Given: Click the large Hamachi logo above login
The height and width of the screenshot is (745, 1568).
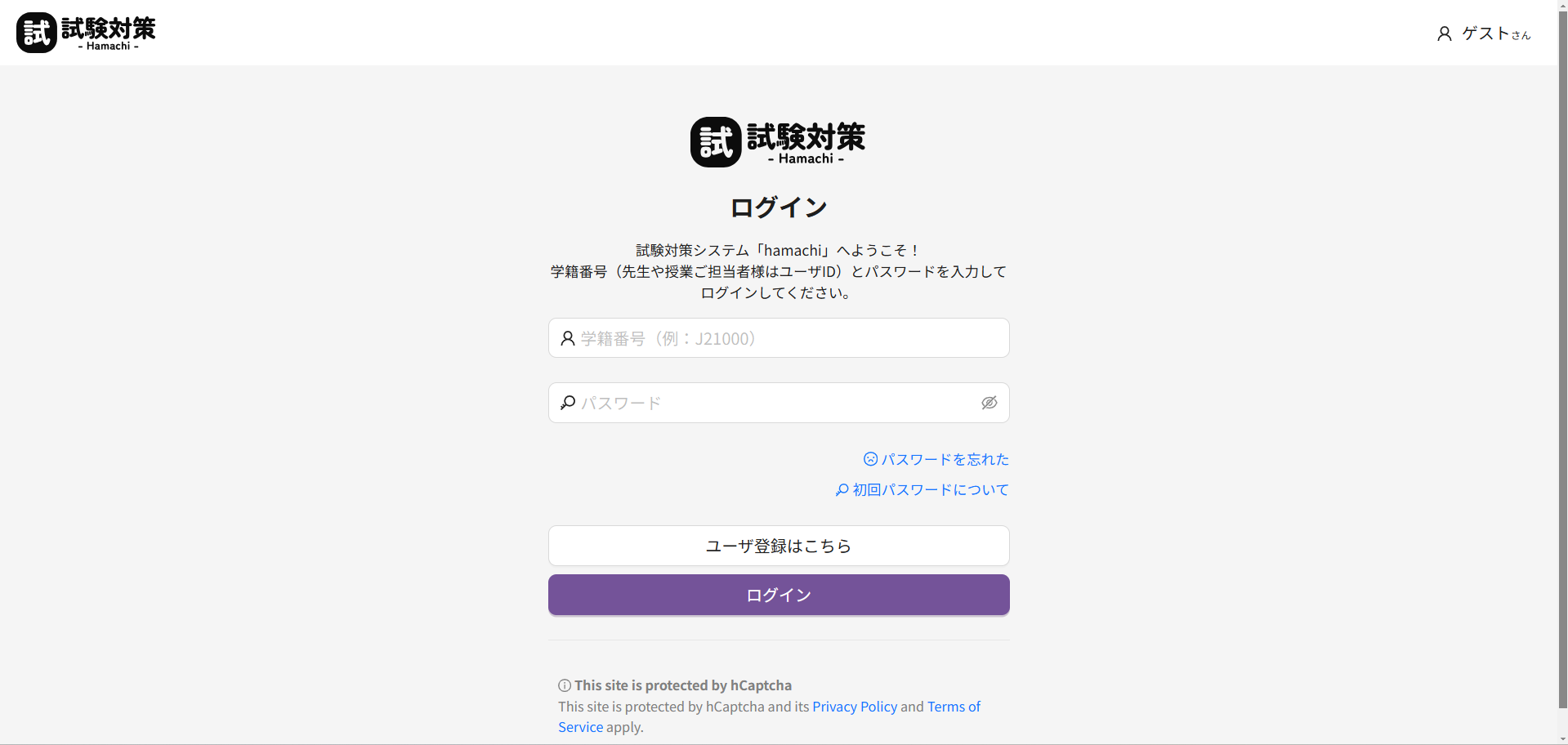Looking at the screenshot, I should 777,142.
